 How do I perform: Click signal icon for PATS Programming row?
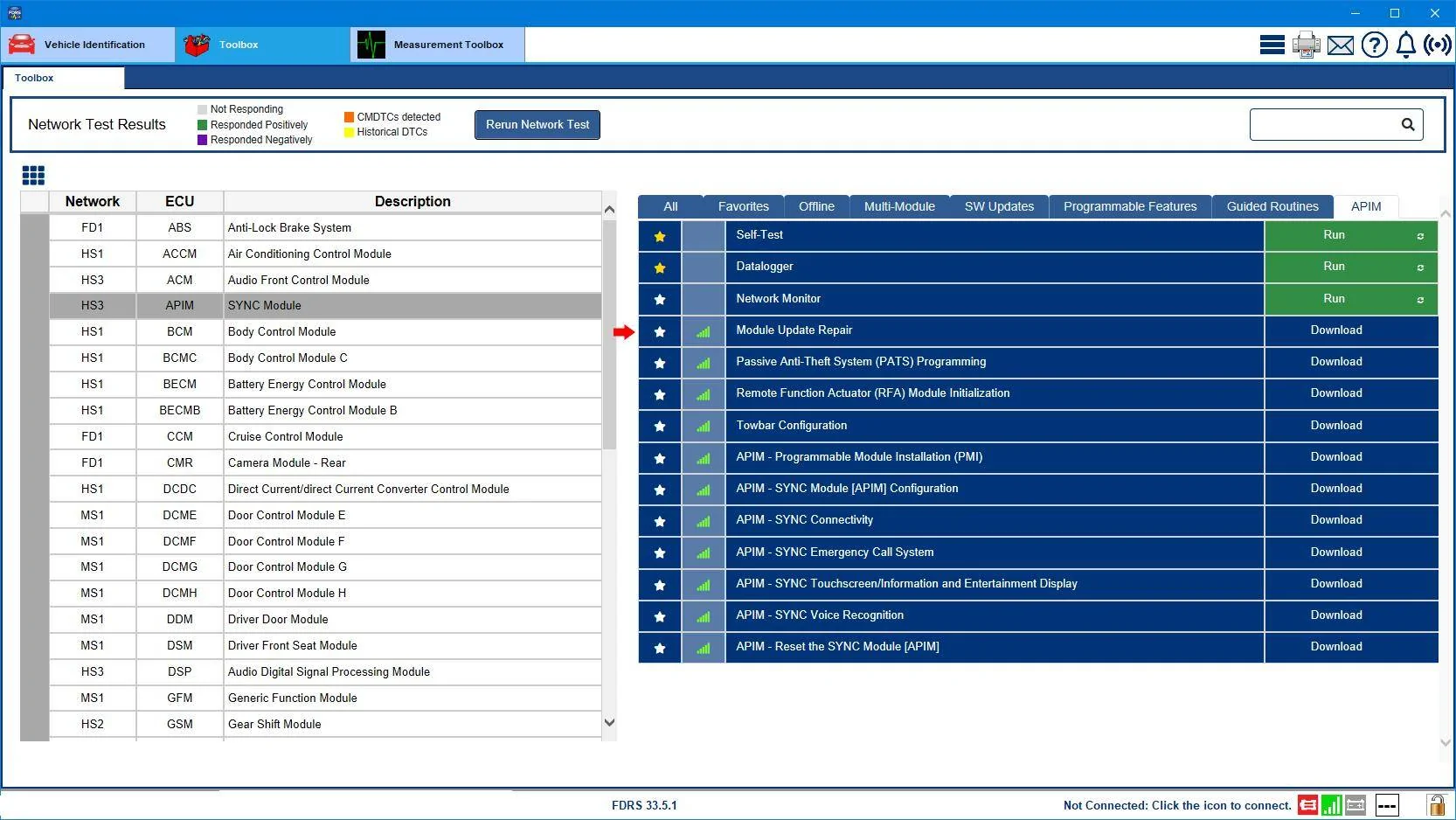pyautogui.click(x=704, y=364)
